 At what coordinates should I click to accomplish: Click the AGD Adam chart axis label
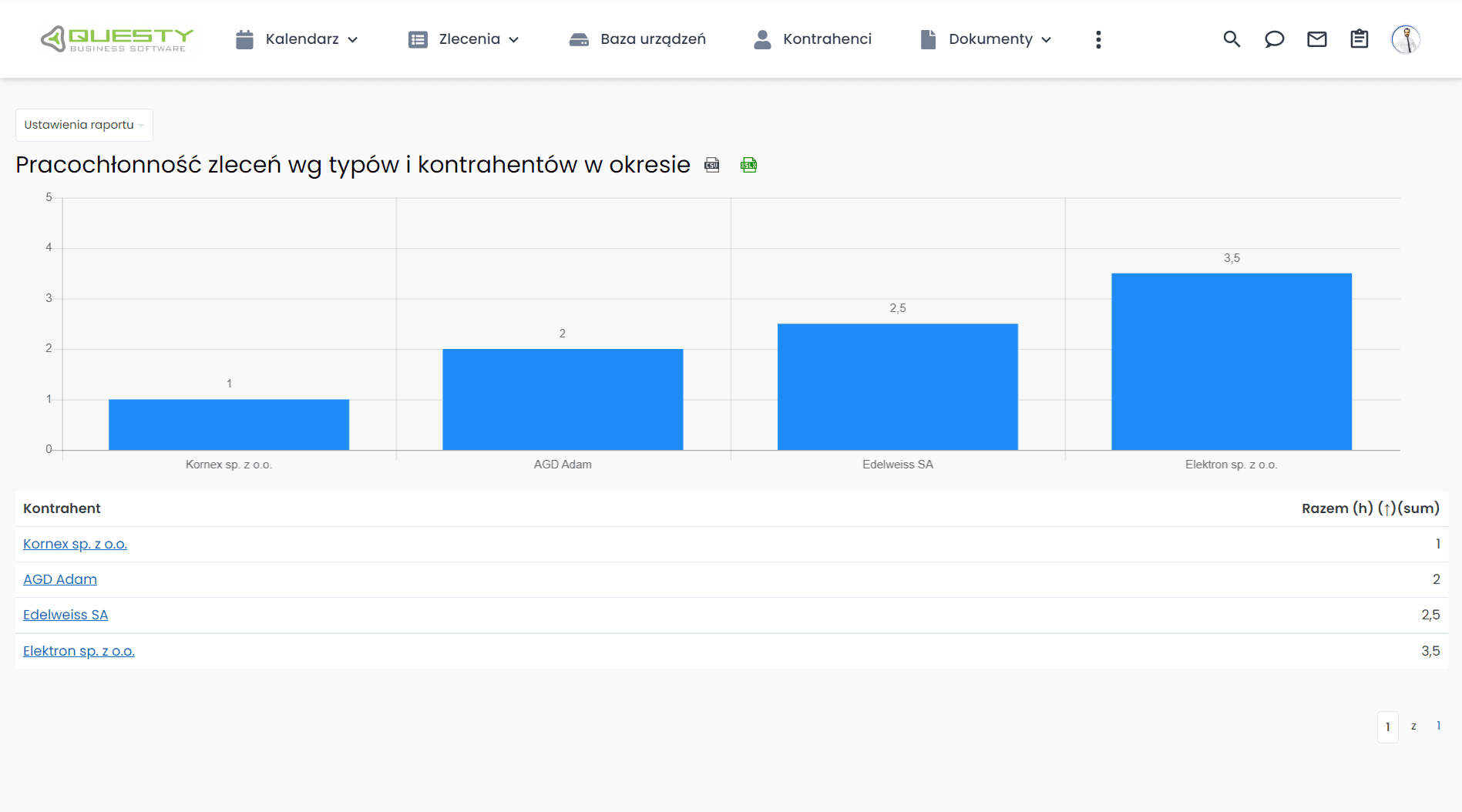[563, 465]
